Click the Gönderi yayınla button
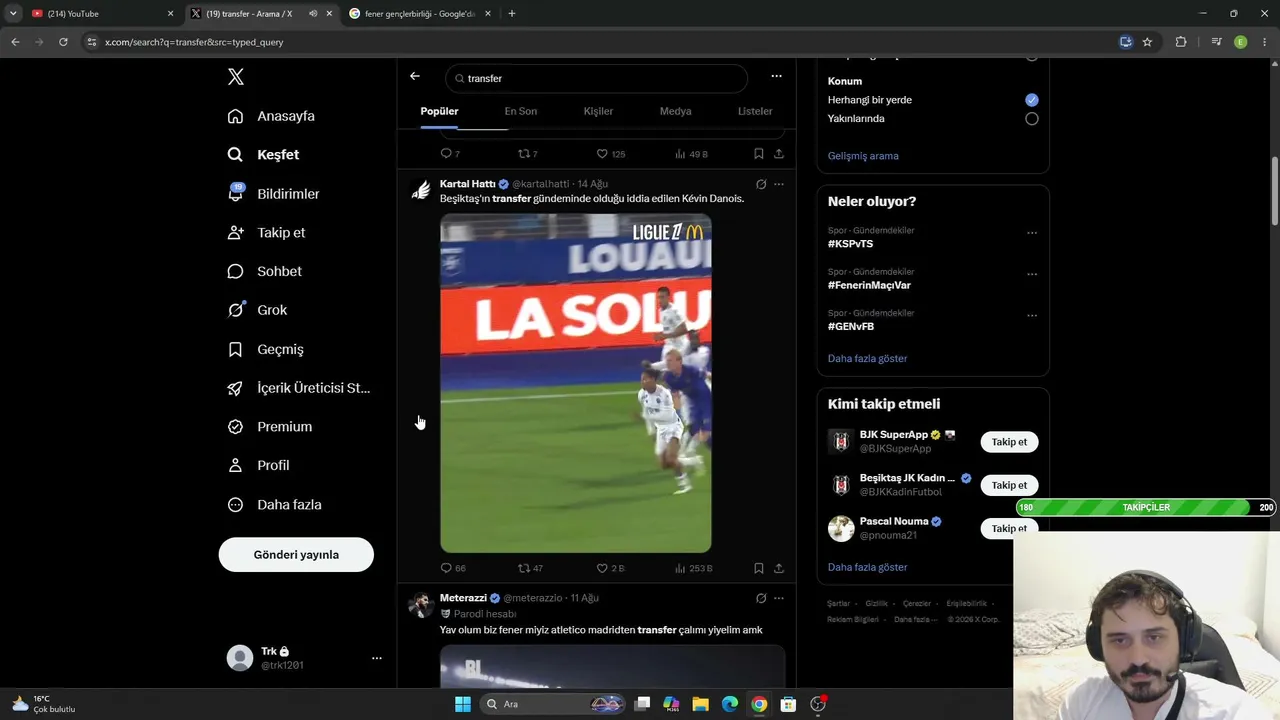1280x720 pixels. (x=296, y=555)
